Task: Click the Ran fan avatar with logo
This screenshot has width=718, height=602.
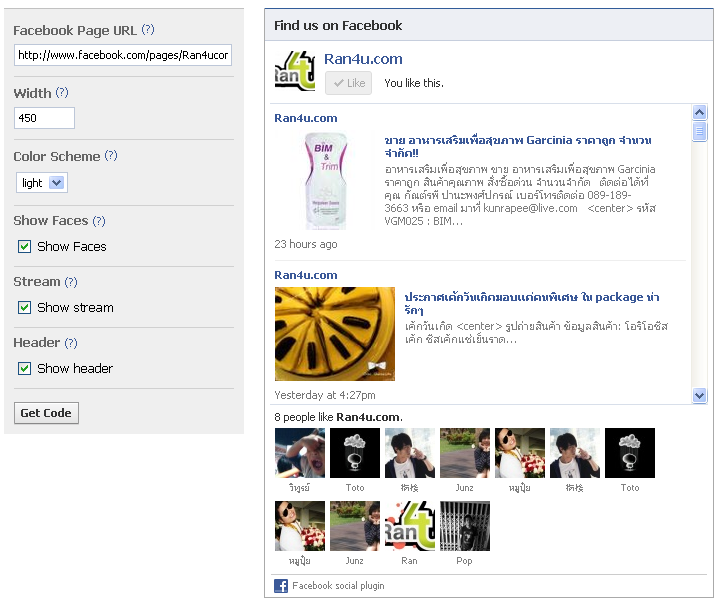Action: (410, 526)
